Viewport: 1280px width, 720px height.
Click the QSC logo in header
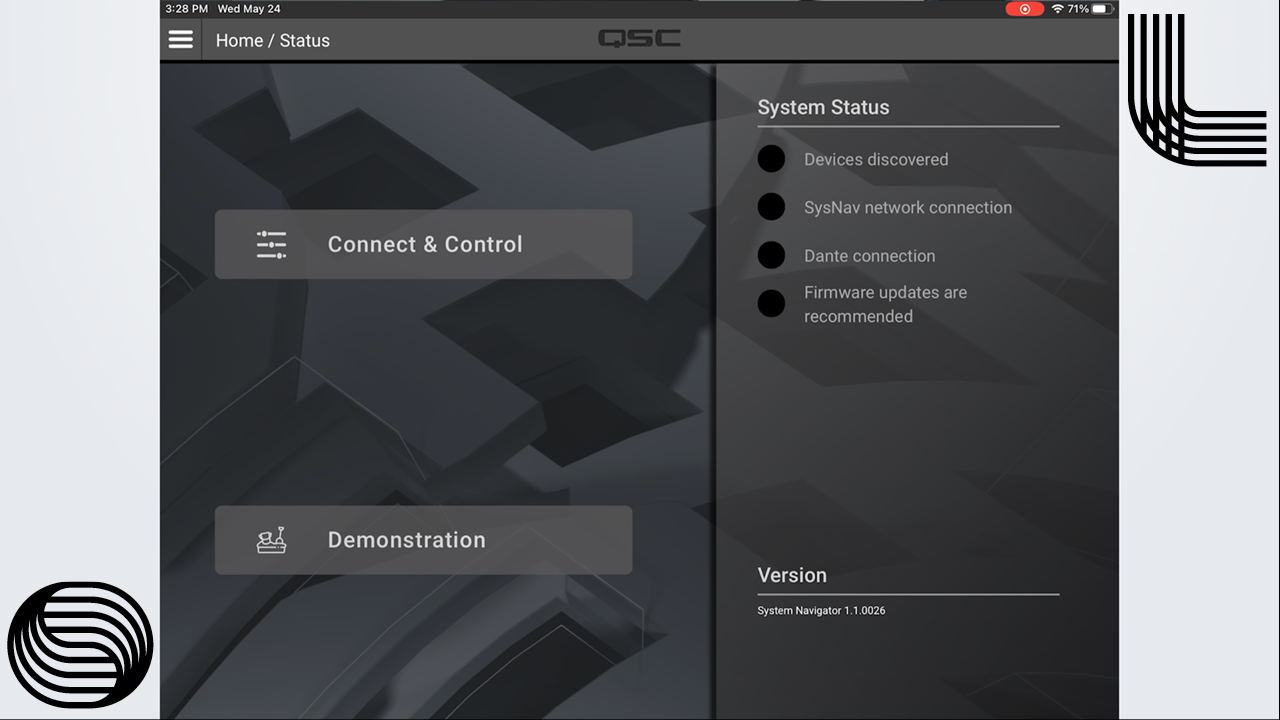[639, 39]
